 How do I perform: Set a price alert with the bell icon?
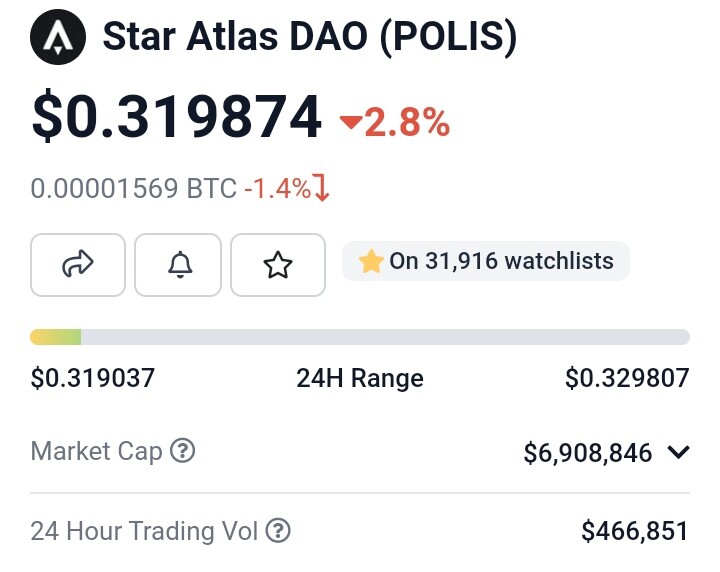(178, 265)
